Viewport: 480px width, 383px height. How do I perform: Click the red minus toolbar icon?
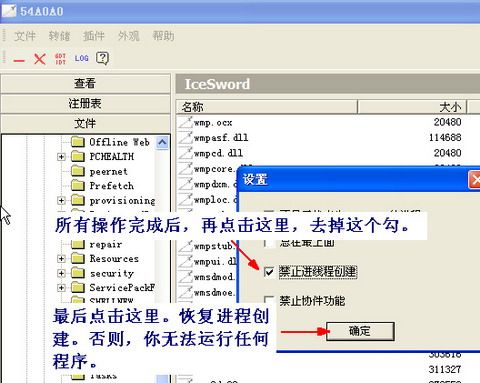(x=19, y=60)
